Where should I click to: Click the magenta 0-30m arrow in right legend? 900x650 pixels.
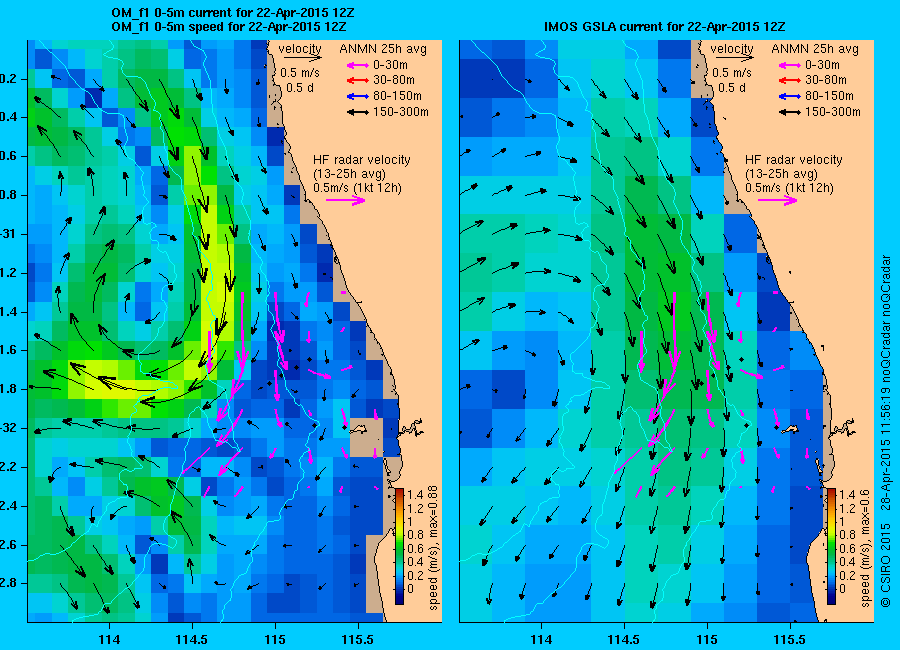(x=789, y=65)
